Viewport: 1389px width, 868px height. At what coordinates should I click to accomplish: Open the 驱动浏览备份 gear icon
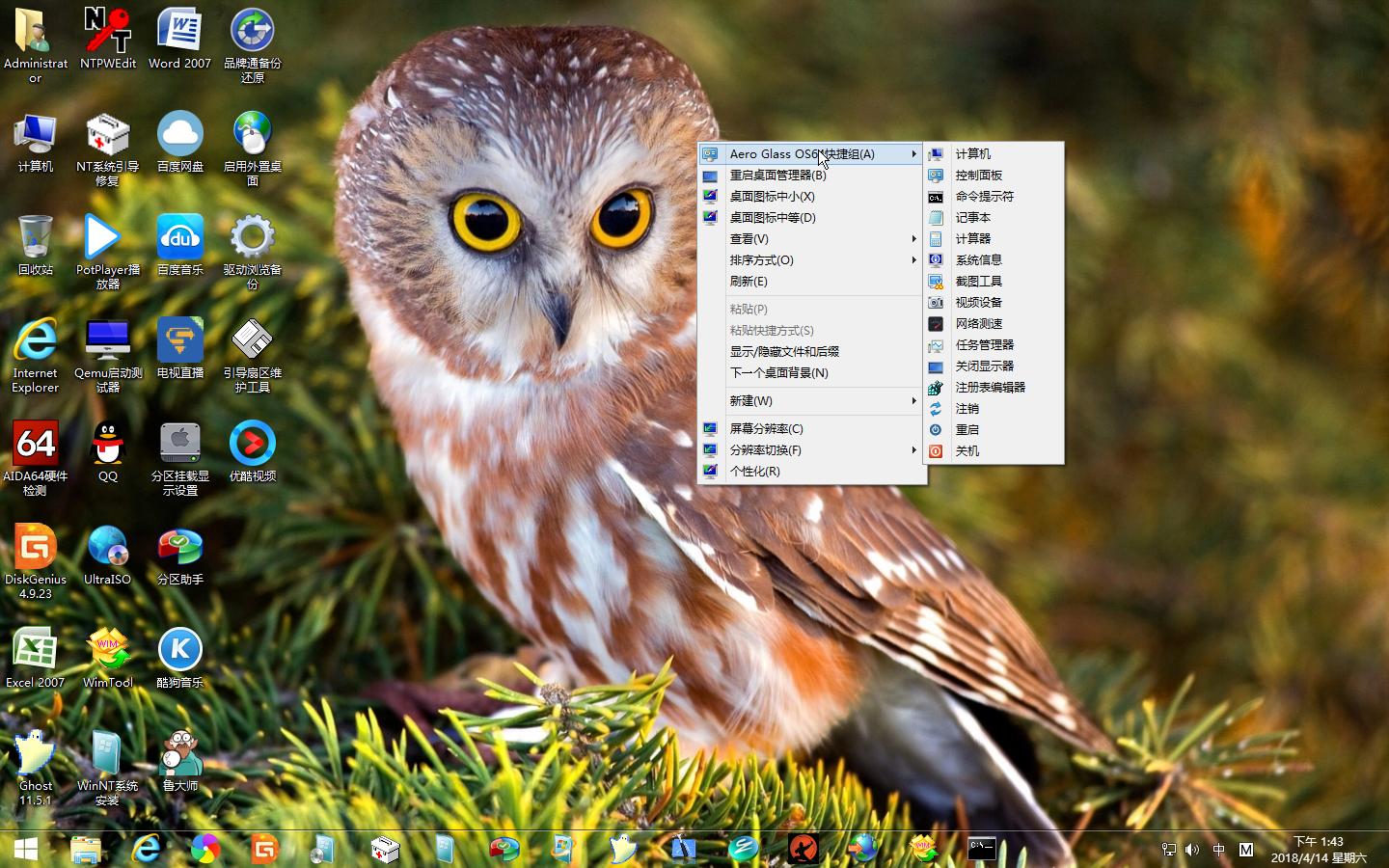click(x=253, y=252)
